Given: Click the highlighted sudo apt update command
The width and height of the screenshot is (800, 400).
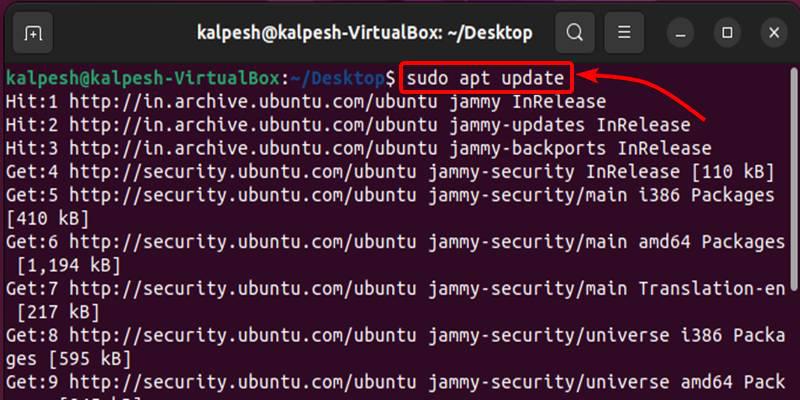Looking at the screenshot, I should coord(487,78).
